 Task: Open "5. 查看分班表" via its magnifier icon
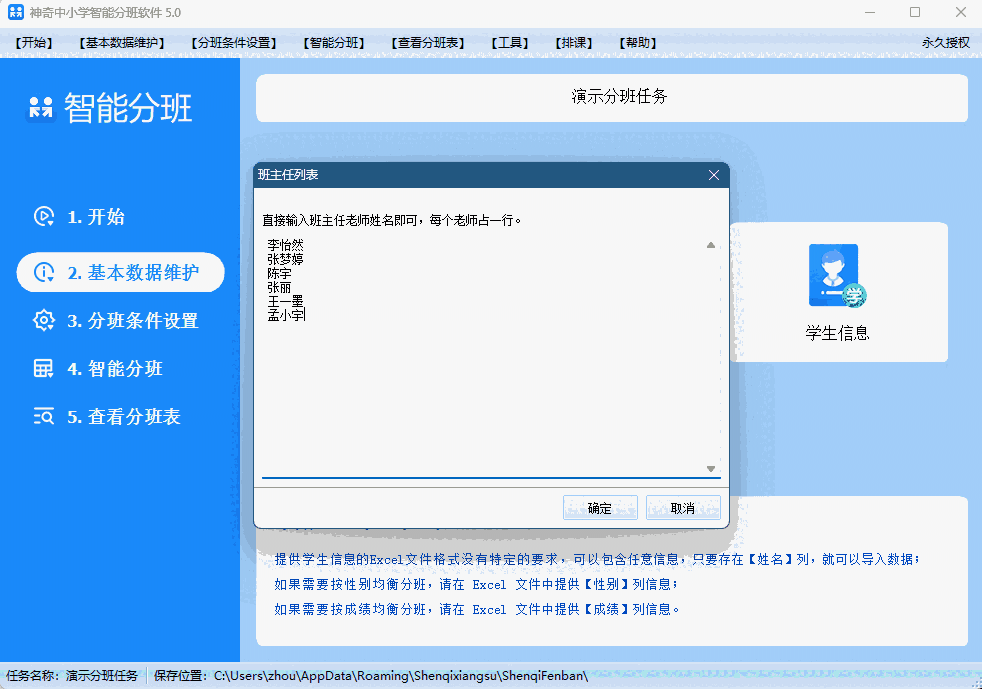43,417
